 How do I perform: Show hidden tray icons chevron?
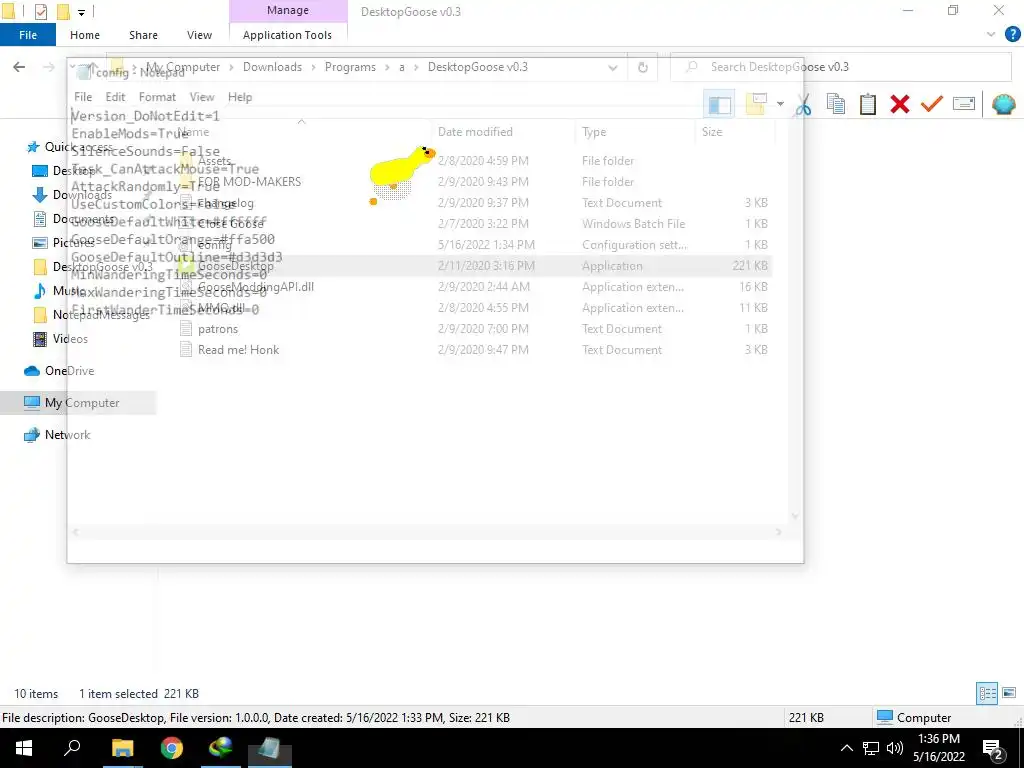(846, 748)
